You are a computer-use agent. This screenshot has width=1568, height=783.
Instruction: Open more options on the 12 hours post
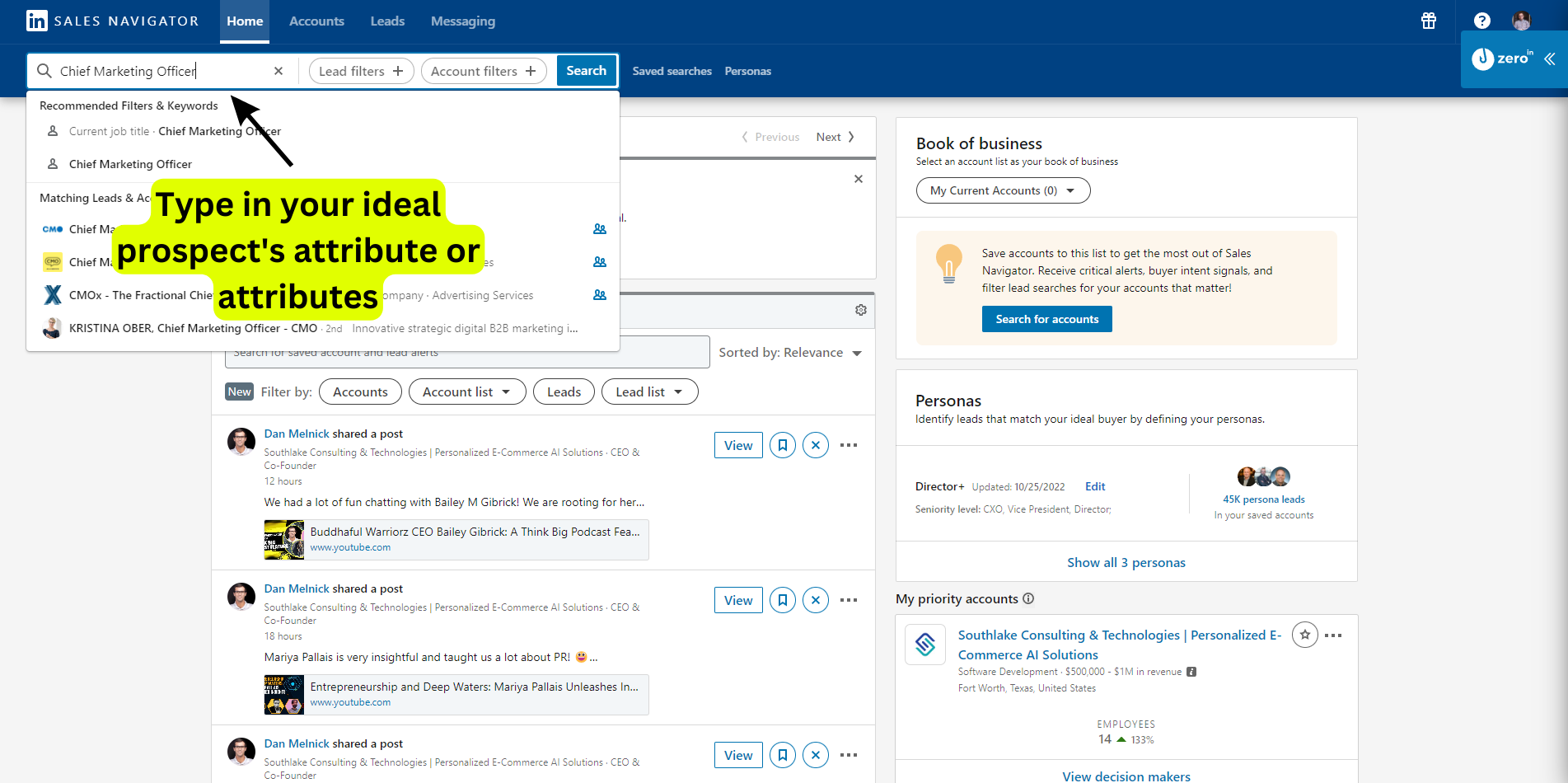(849, 445)
